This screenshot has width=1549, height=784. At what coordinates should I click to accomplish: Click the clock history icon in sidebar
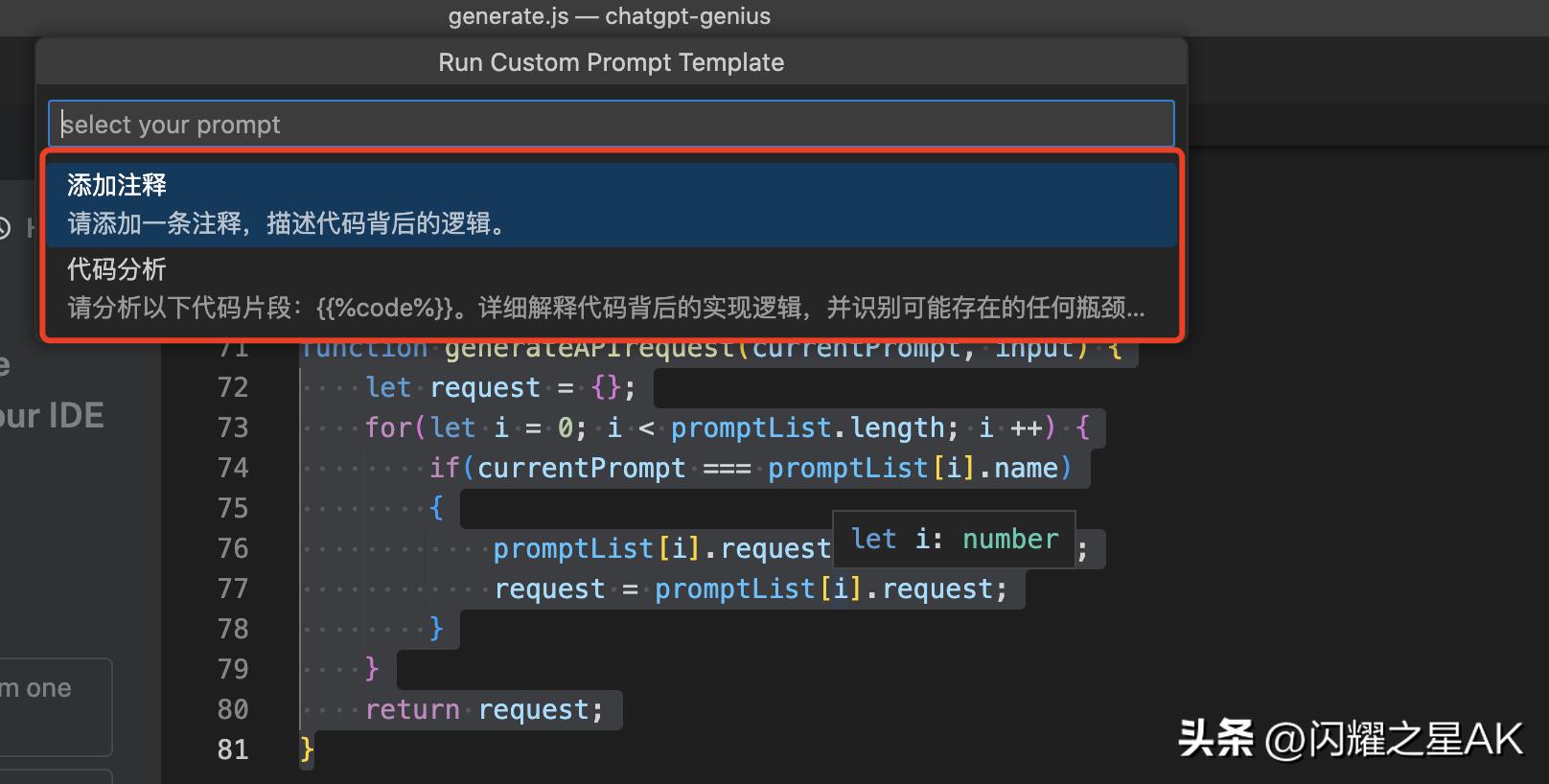point(5,228)
